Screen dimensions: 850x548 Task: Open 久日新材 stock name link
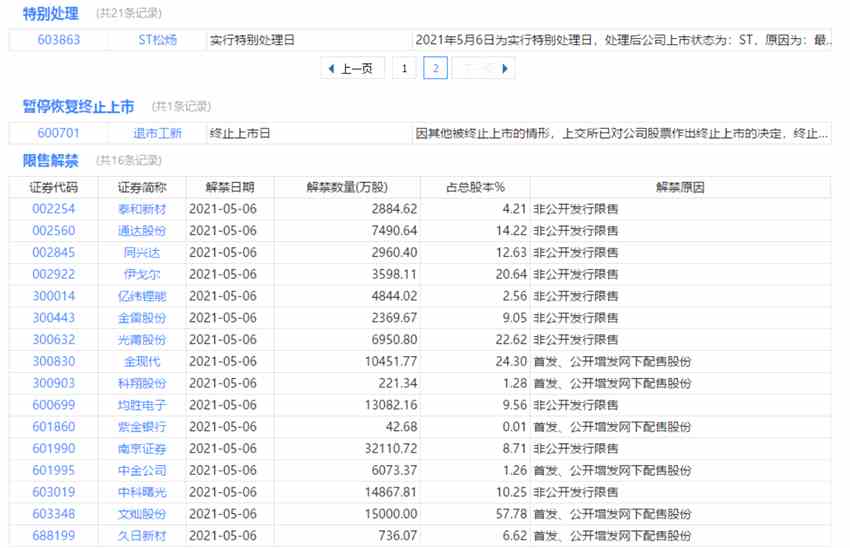(142, 536)
